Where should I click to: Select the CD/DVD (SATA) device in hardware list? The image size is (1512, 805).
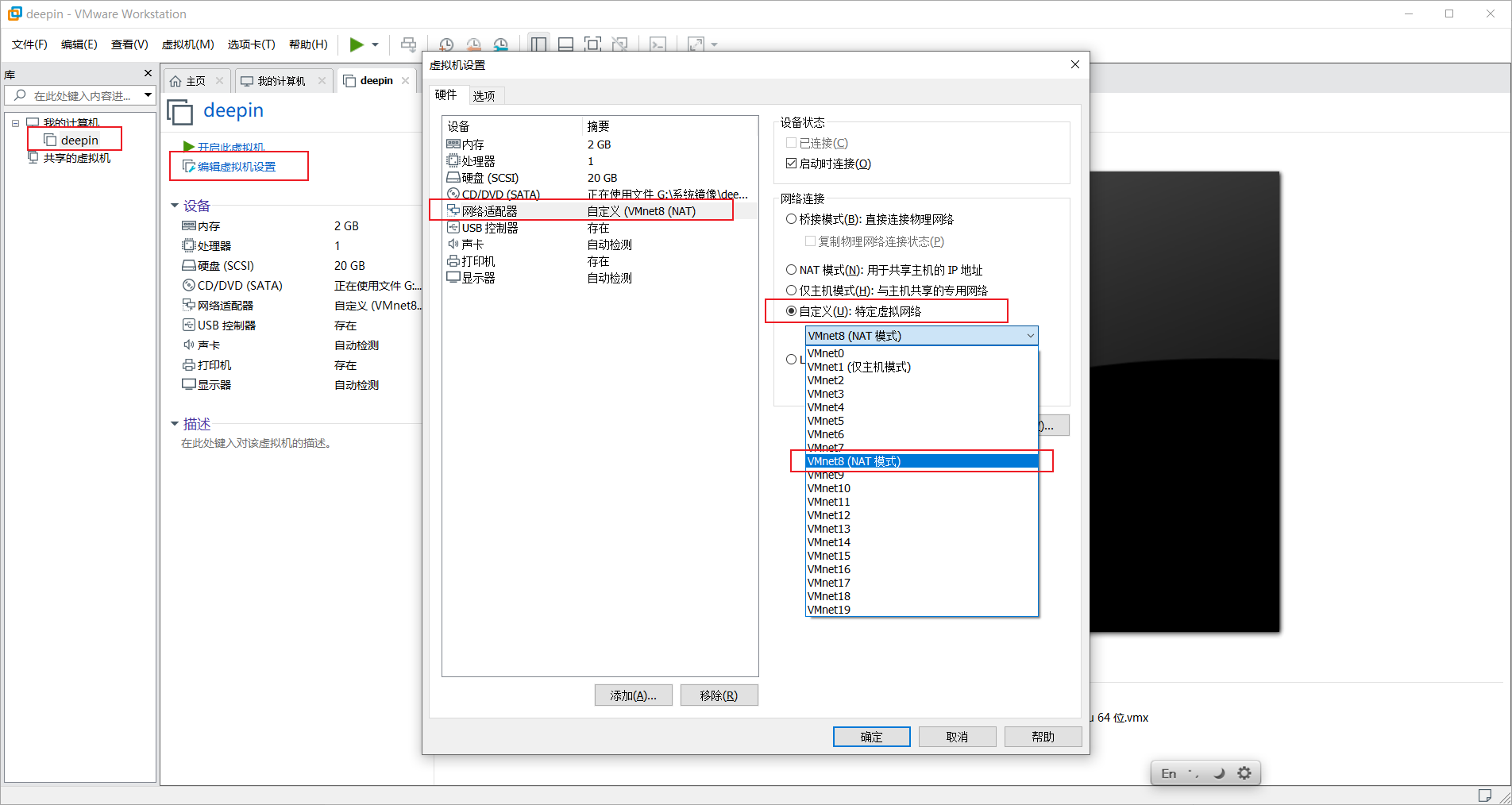pos(500,195)
